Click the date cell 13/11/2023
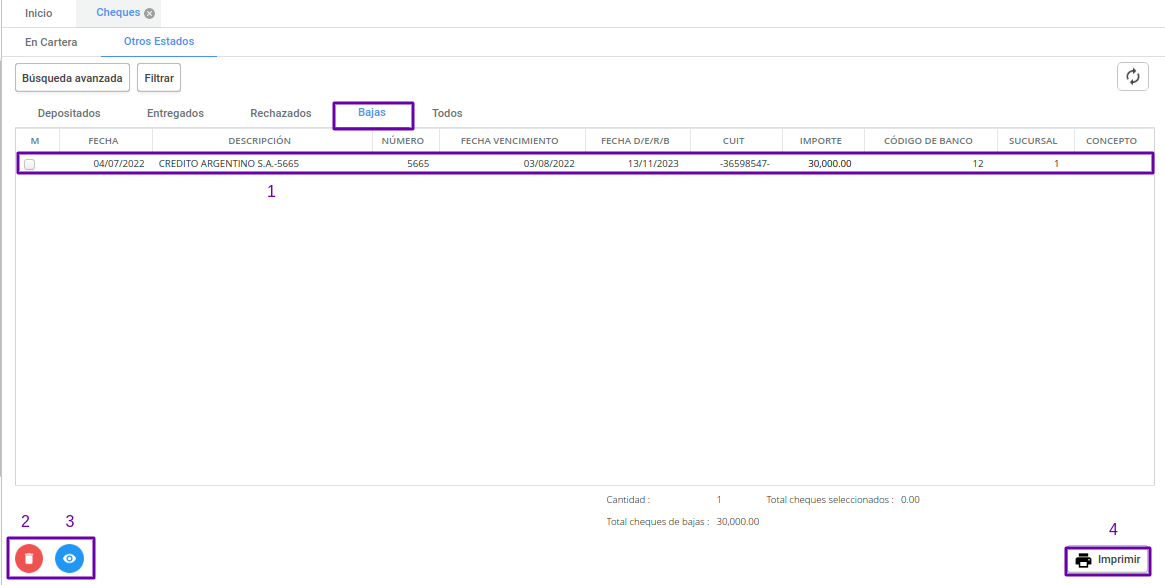 [x=654, y=164]
